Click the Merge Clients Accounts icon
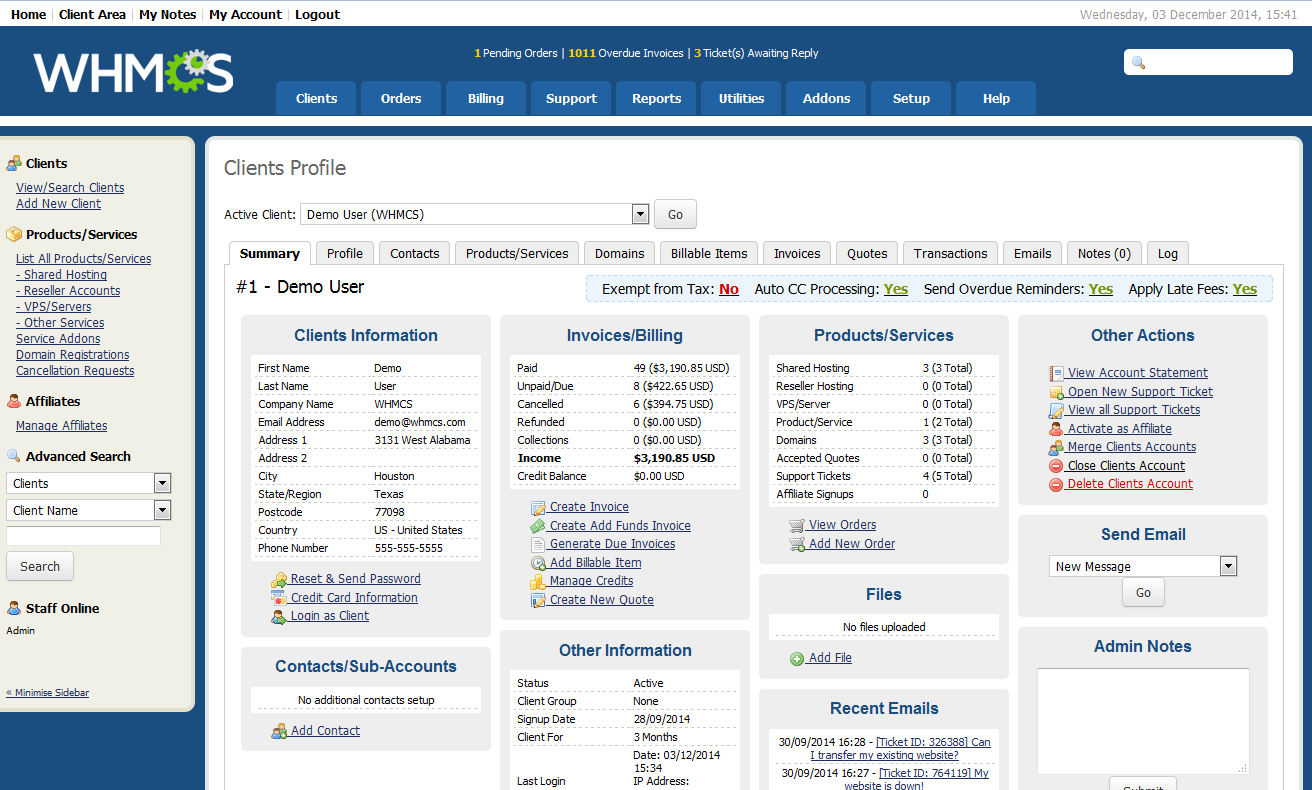Viewport: 1312px width, 790px height. [x=1056, y=447]
